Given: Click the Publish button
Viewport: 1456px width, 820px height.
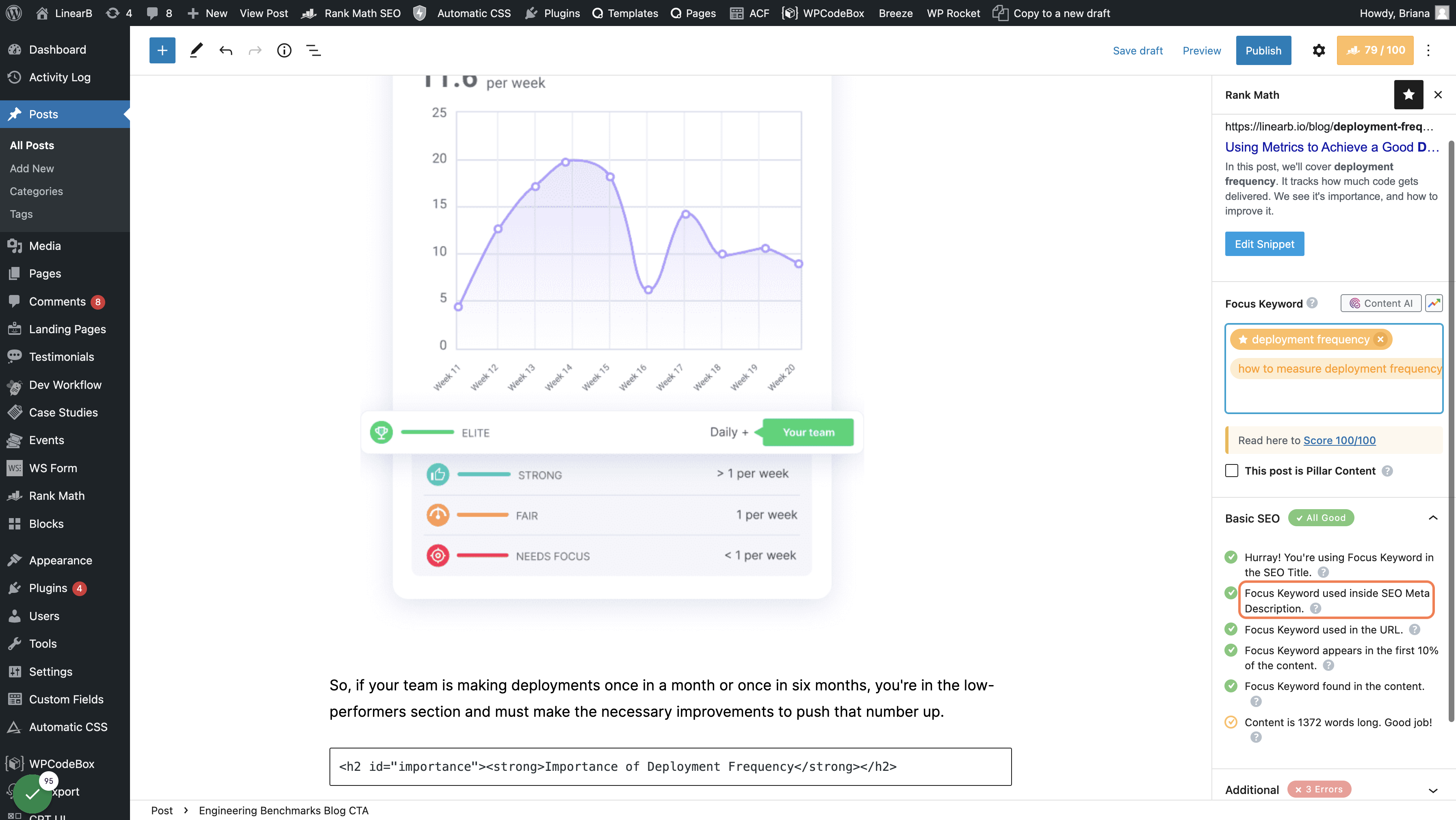Looking at the screenshot, I should (1263, 50).
